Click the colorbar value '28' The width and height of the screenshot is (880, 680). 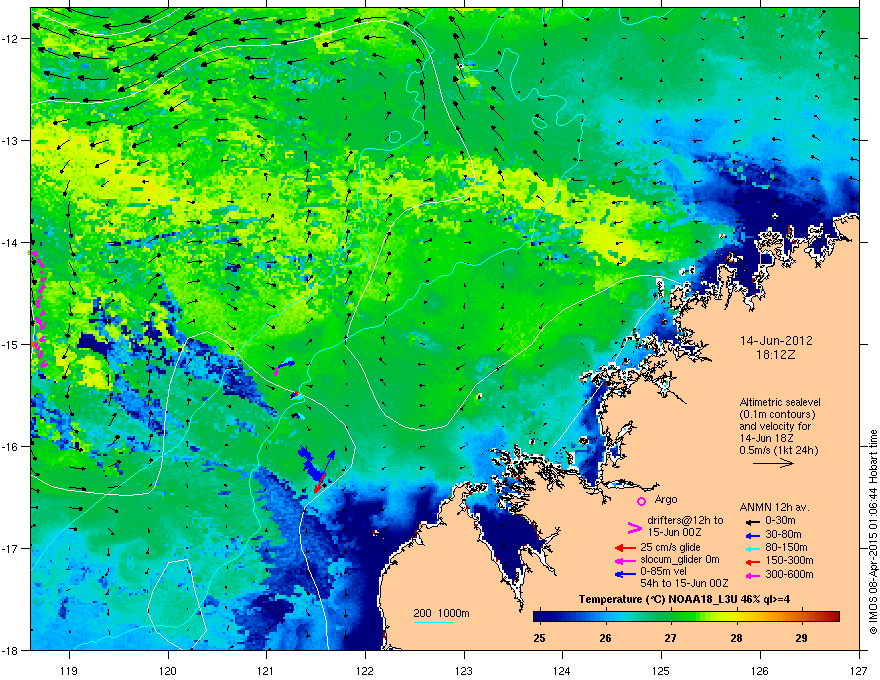tap(736, 638)
